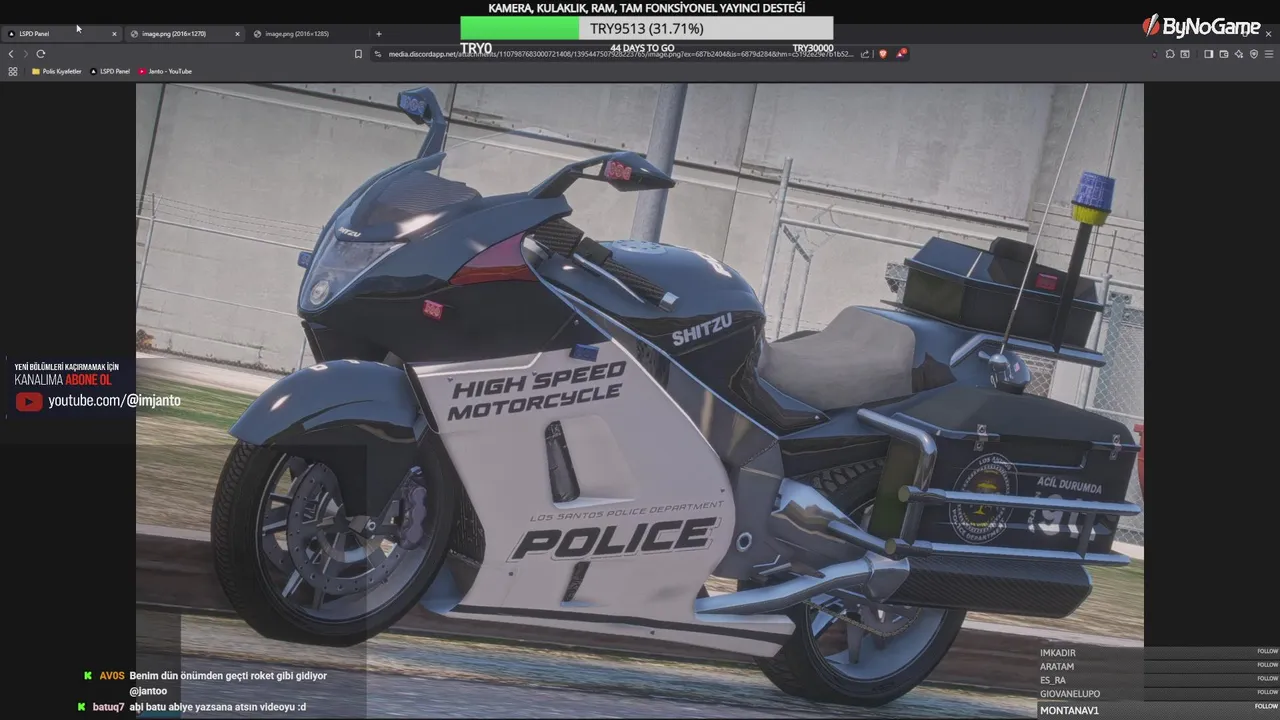Bookmark this page with the bookmark icon

pyautogui.click(x=358, y=54)
